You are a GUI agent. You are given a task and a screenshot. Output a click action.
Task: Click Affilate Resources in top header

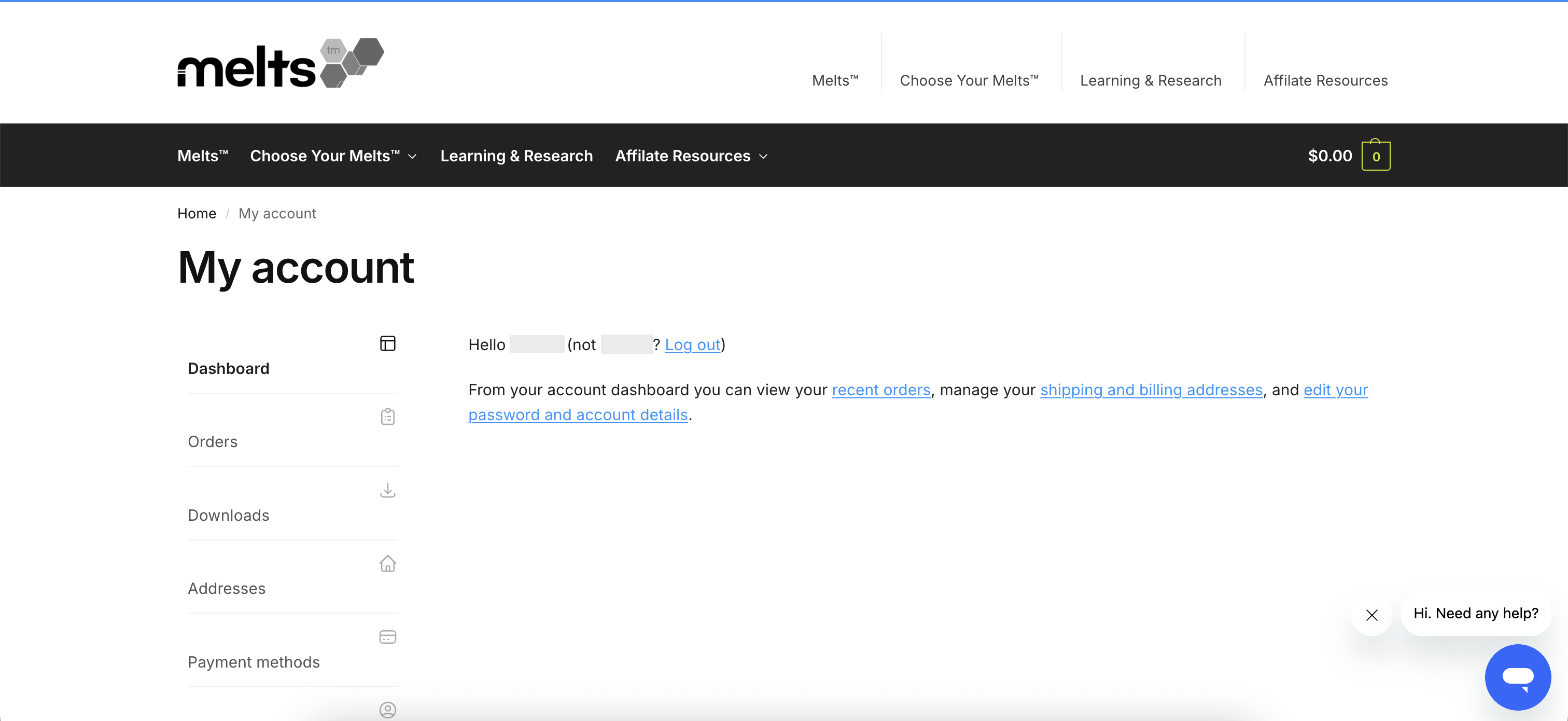[1325, 80]
